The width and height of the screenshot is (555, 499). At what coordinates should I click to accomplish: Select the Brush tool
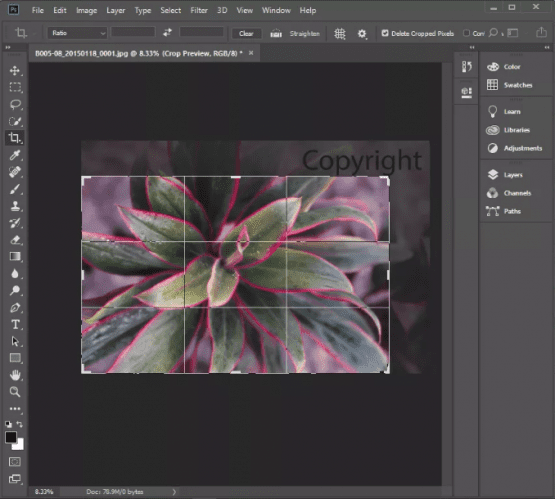coord(15,189)
